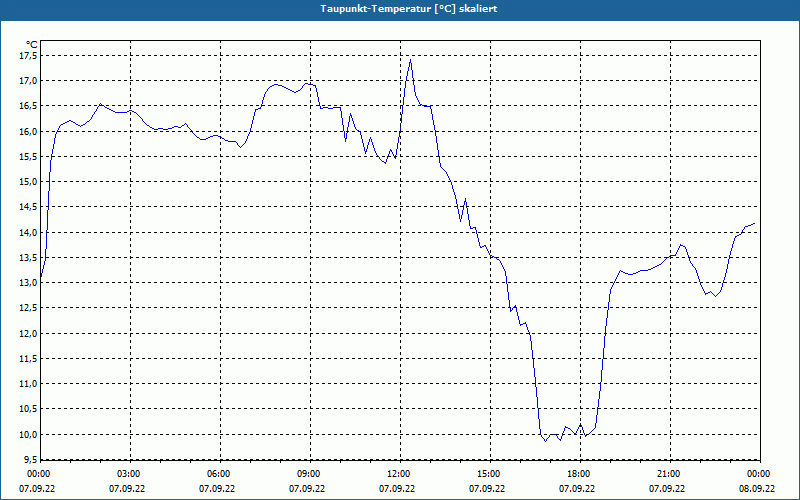The image size is (800, 500).
Task: Select the 14,0 axis tick label
Action: coord(29,233)
